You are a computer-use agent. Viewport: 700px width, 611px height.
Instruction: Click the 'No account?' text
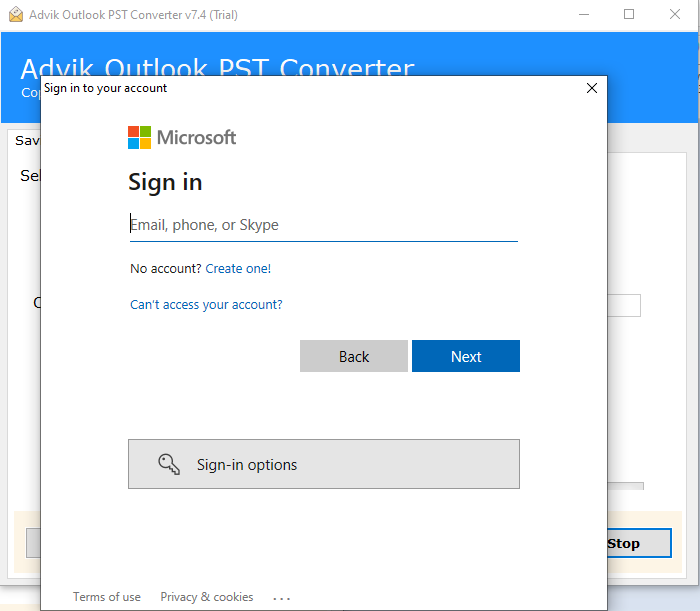166,269
